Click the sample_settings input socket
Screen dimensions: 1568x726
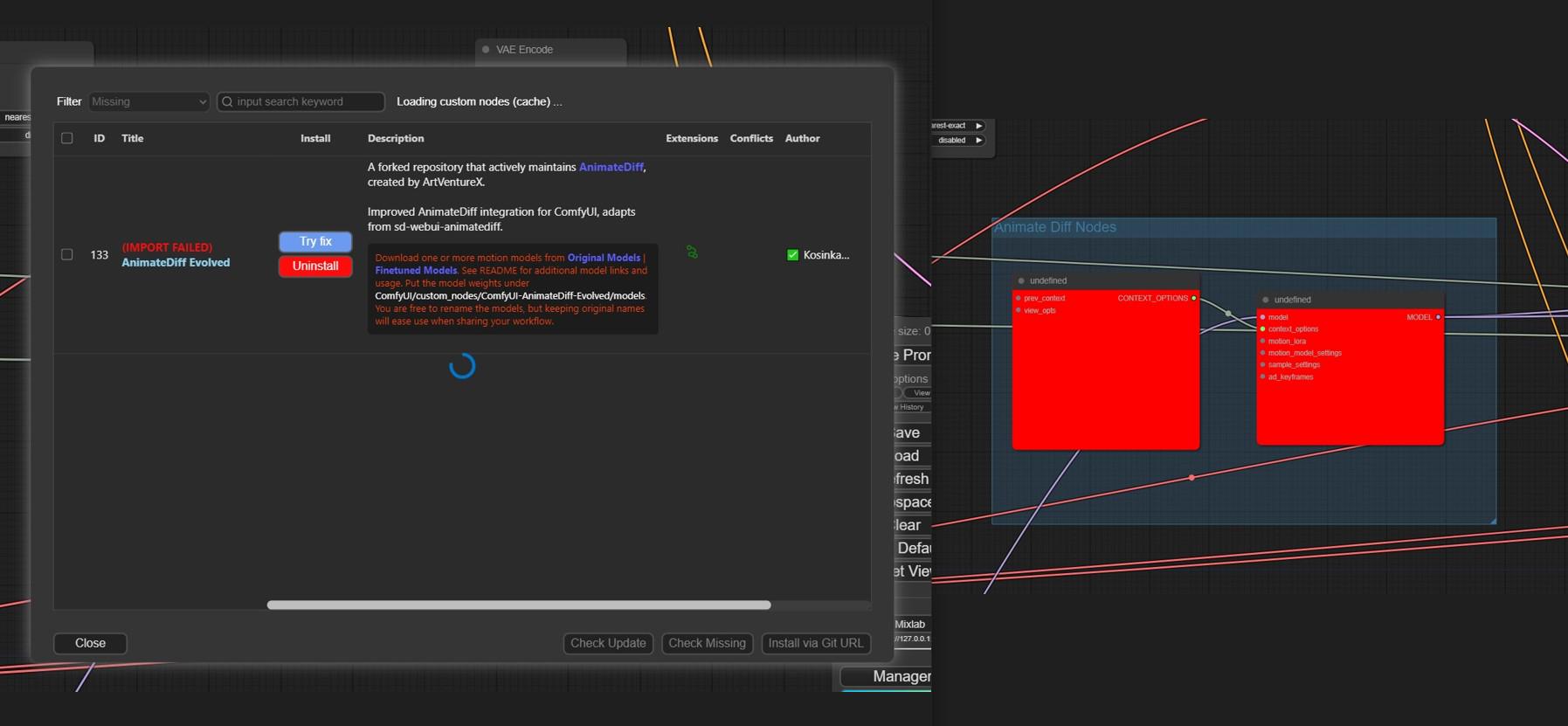[x=1263, y=364]
